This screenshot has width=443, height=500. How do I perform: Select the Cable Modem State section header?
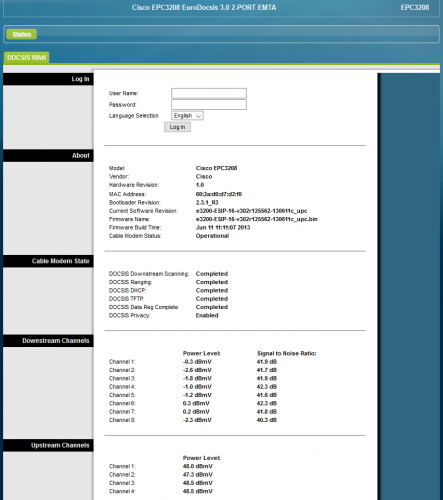[x=48, y=261]
